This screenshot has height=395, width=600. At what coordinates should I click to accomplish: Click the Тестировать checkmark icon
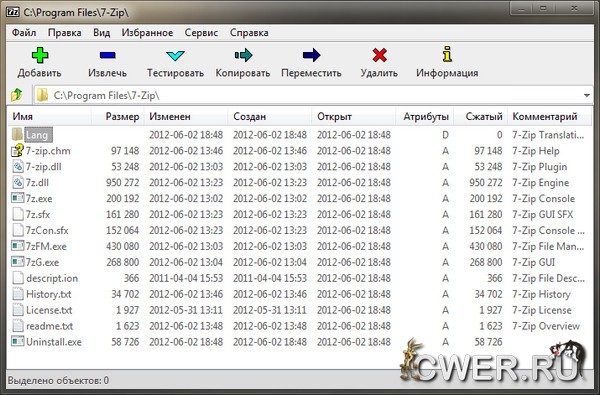[175, 55]
